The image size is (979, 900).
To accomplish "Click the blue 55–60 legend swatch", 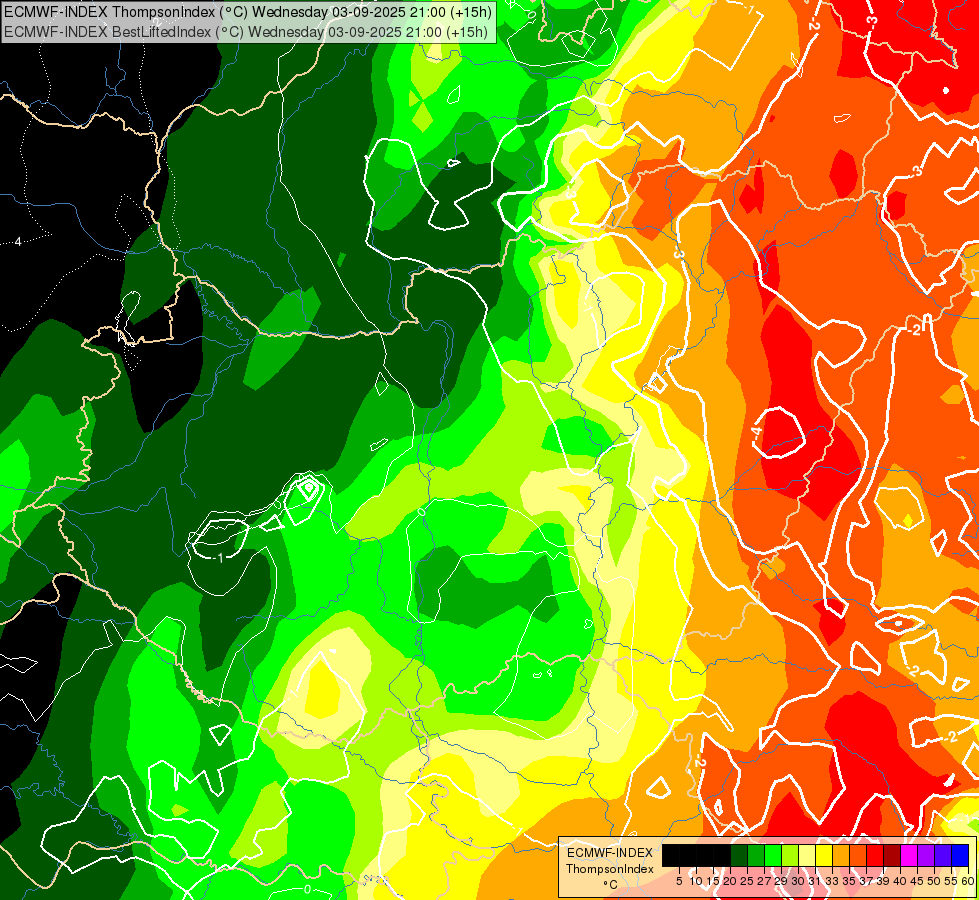I will (x=960, y=856).
